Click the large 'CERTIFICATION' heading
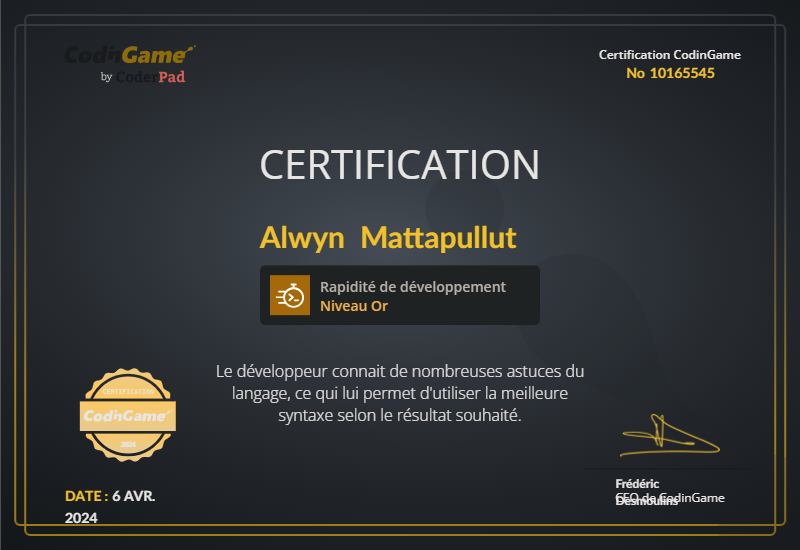The height and width of the screenshot is (550, 800). point(399,165)
